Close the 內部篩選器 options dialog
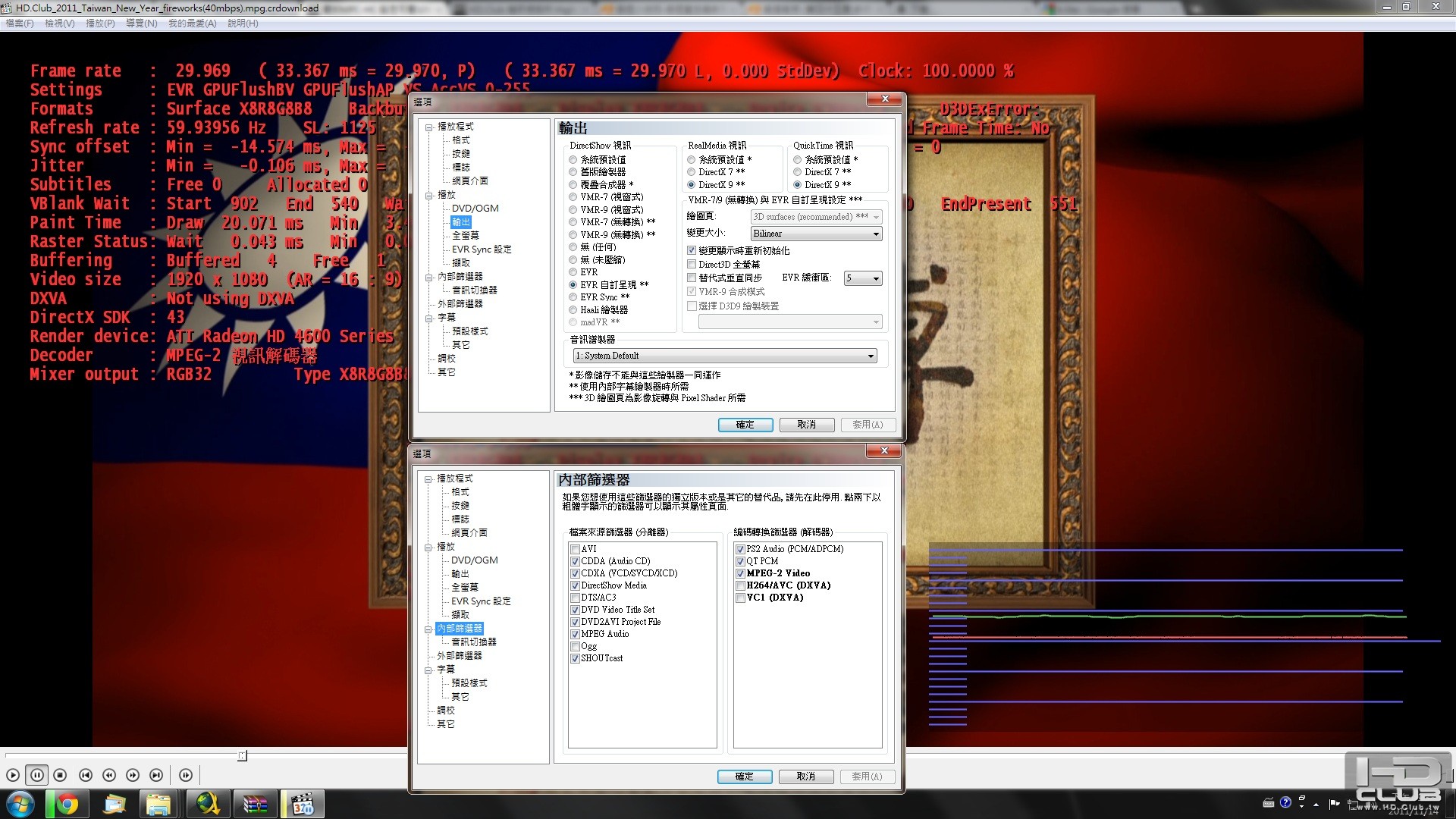The image size is (1456, 819). pyautogui.click(x=883, y=451)
